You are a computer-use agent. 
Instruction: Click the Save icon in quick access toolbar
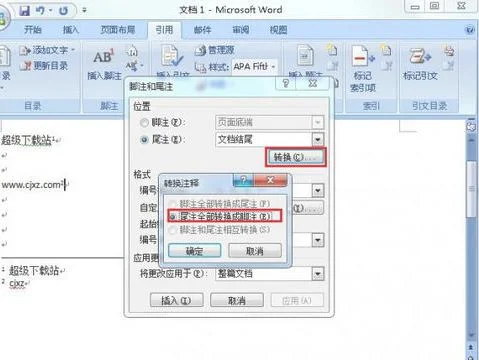24,11
